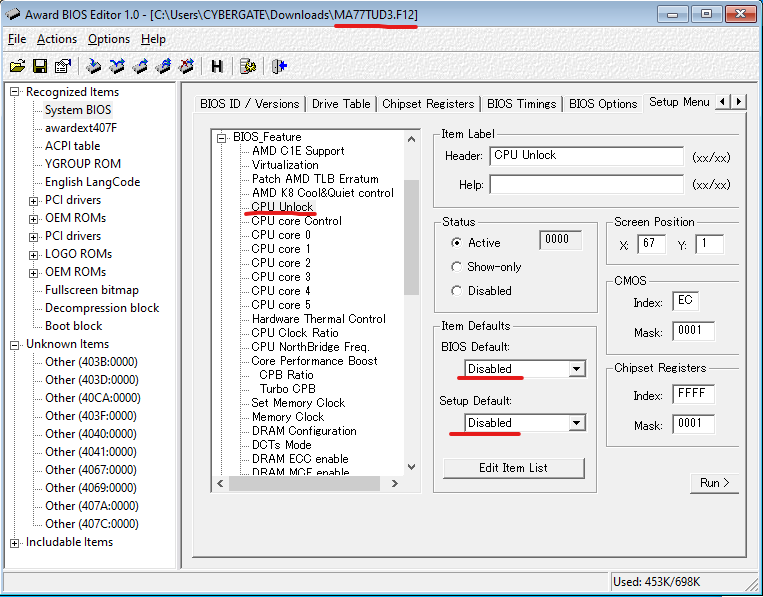Open the Actions menu

click(x=57, y=39)
